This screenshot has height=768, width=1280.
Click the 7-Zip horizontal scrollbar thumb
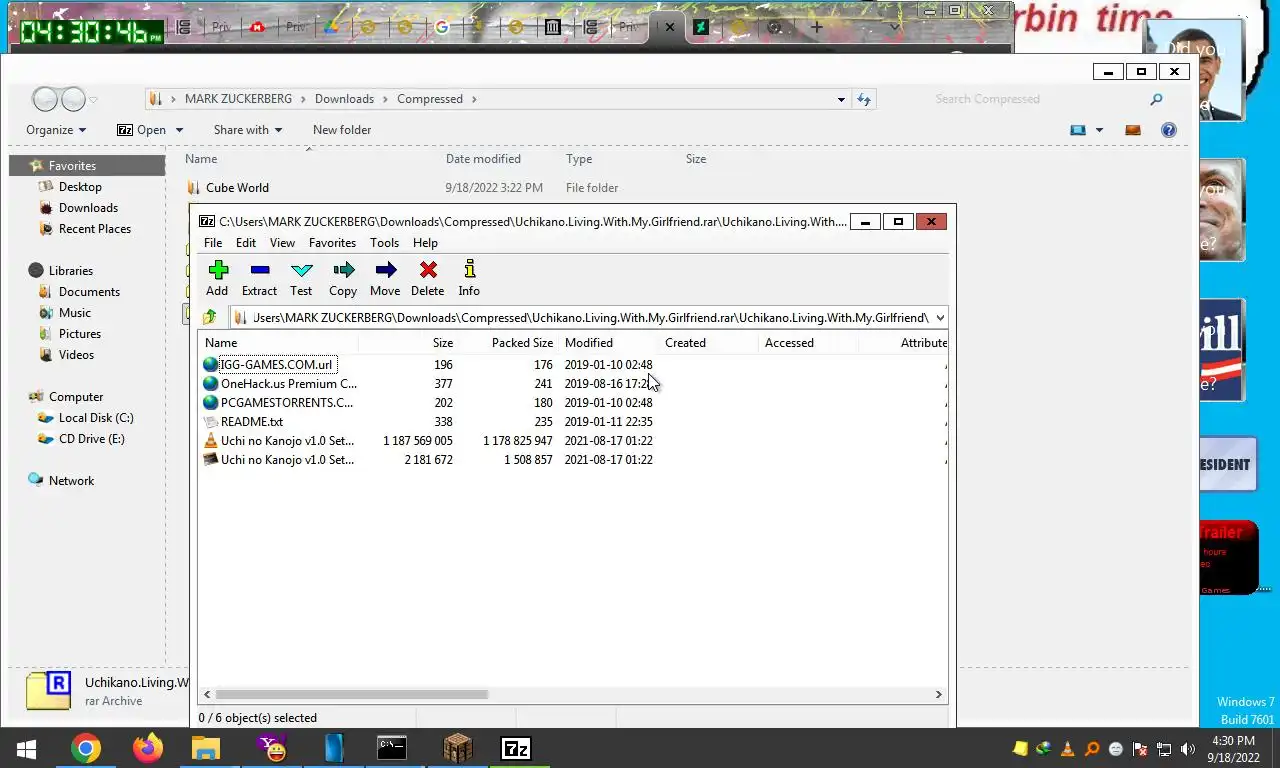tap(351, 694)
